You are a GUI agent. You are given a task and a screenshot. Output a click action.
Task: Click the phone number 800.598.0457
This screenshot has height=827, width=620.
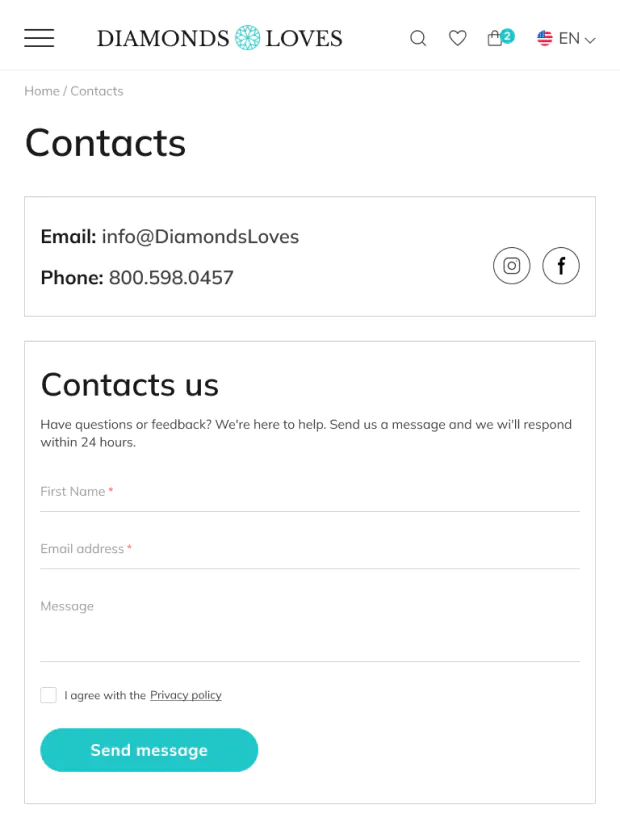coord(171,278)
